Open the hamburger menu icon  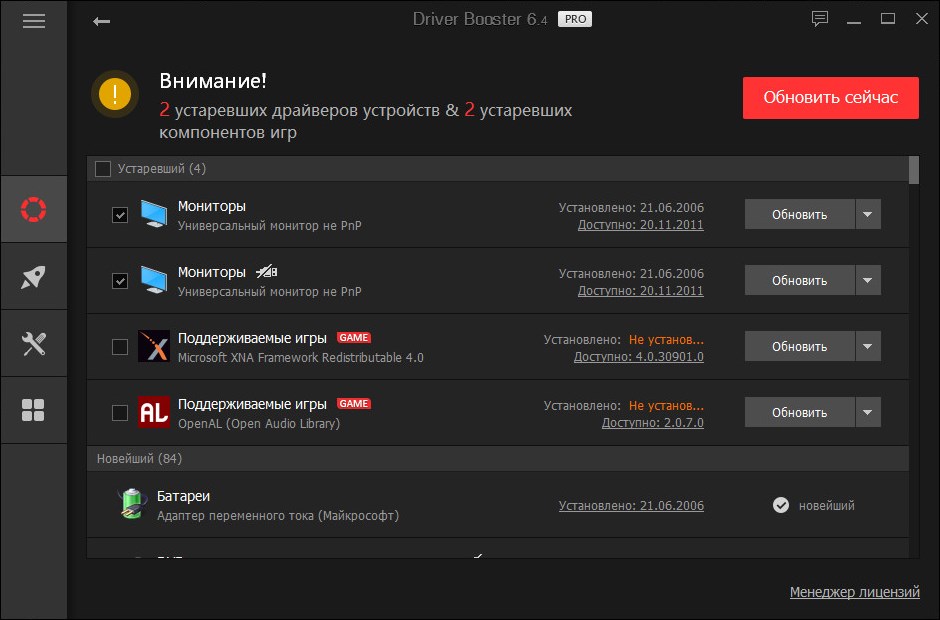[33, 21]
